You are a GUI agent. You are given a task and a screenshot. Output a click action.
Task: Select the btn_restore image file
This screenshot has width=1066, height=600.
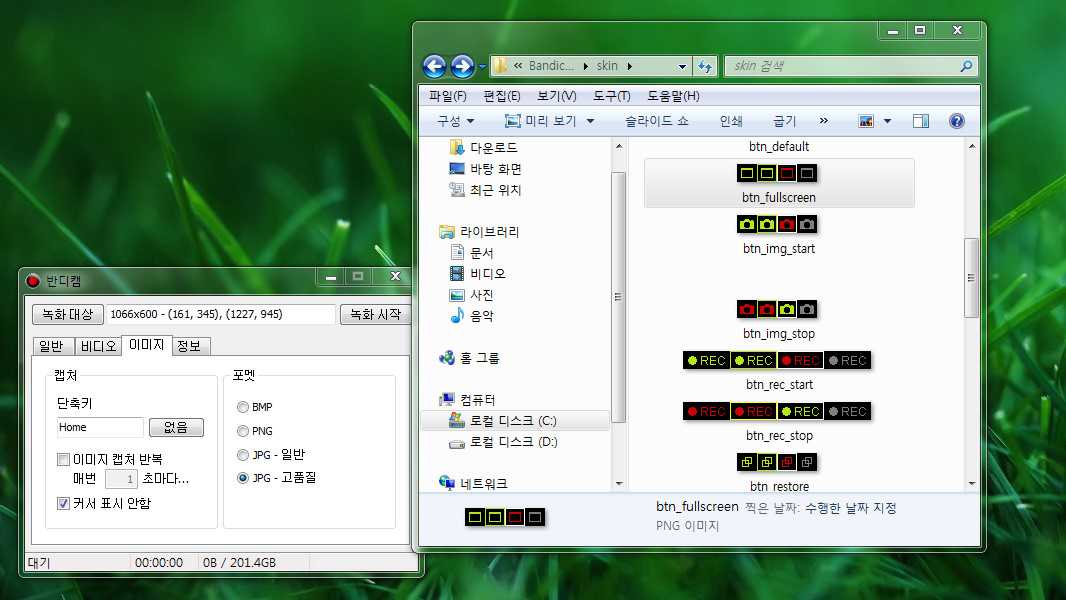click(779, 472)
